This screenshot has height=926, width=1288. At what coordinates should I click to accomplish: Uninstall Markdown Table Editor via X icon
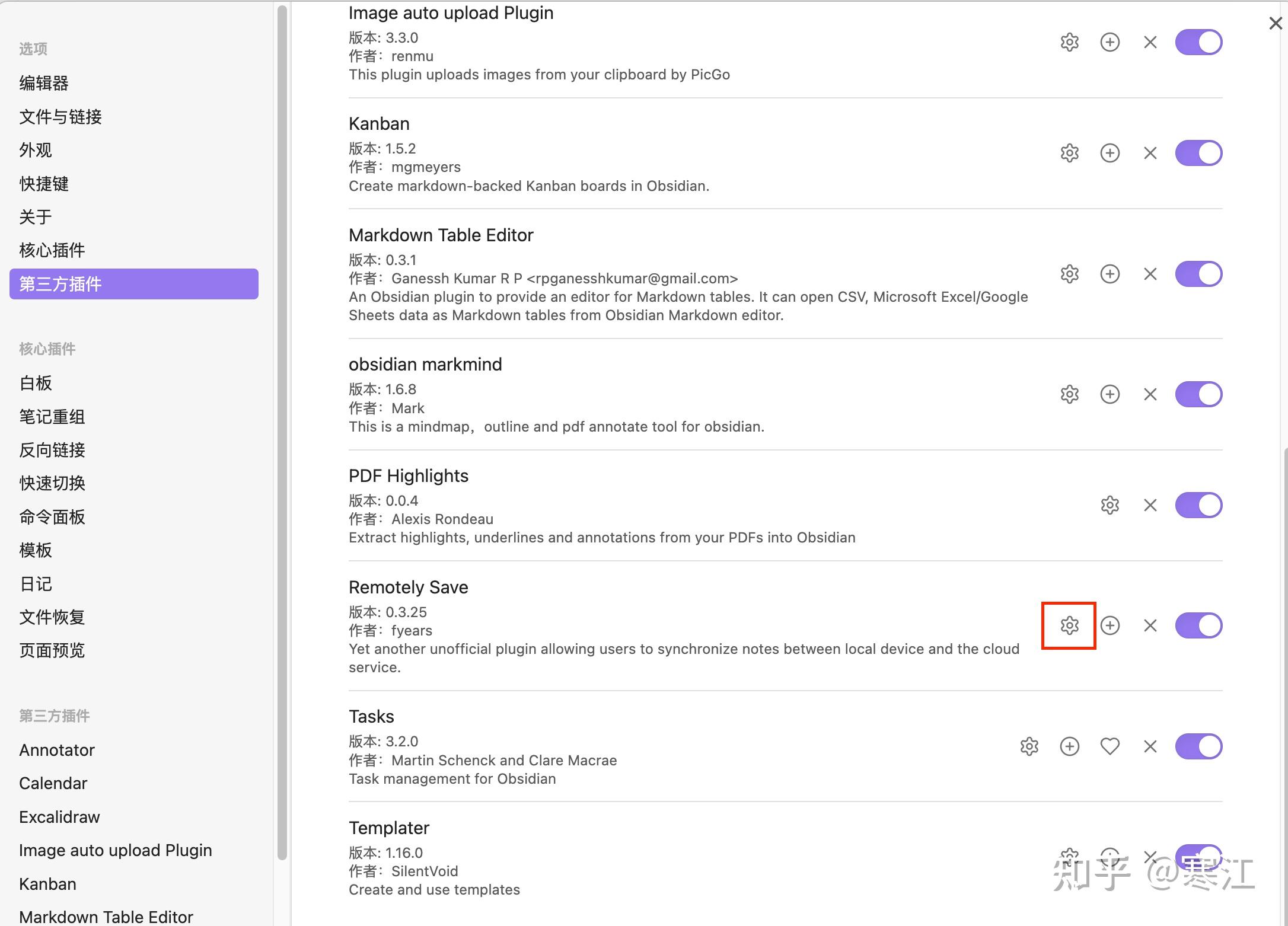1150,274
